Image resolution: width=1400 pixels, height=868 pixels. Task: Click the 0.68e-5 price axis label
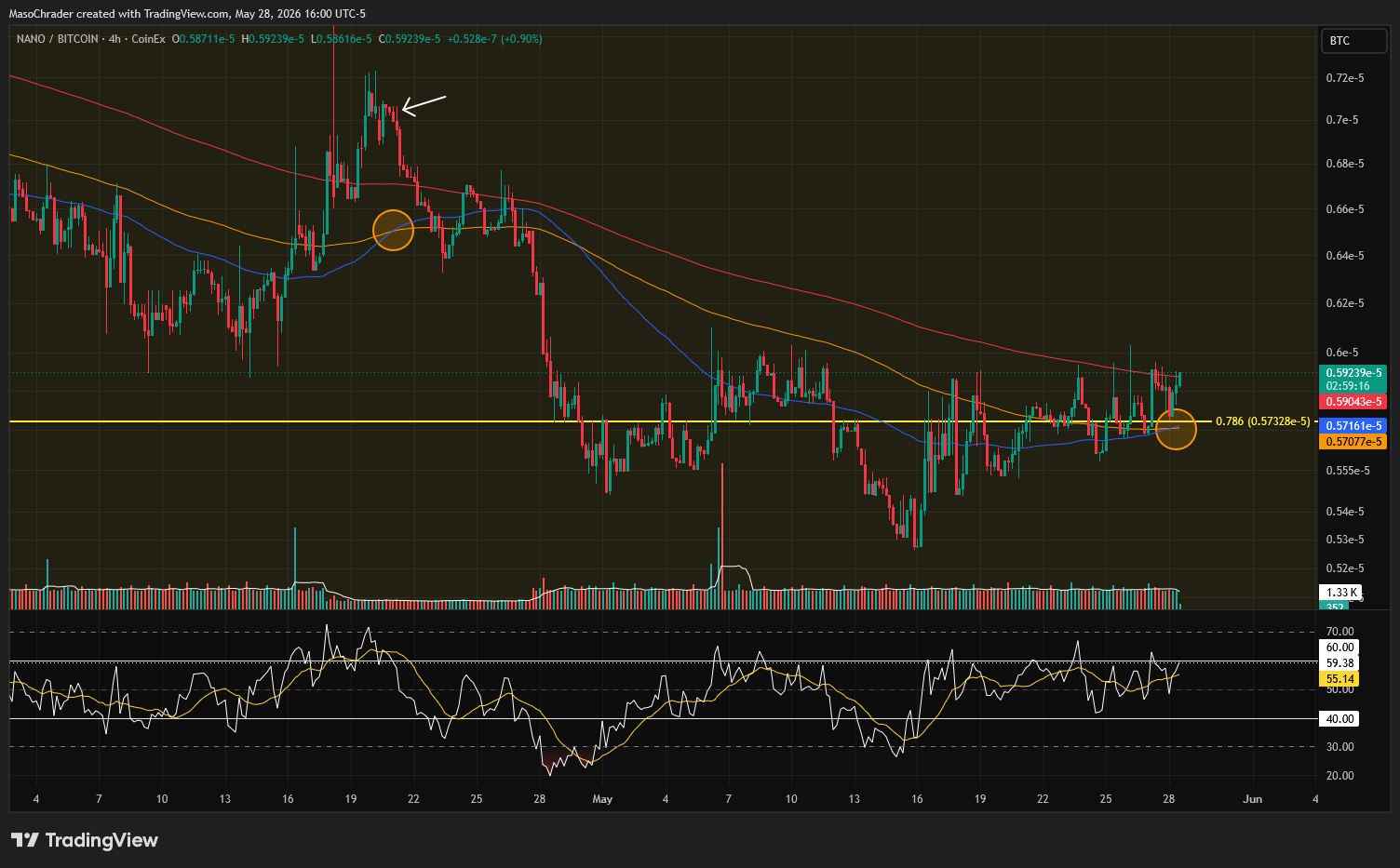[1345, 164]
